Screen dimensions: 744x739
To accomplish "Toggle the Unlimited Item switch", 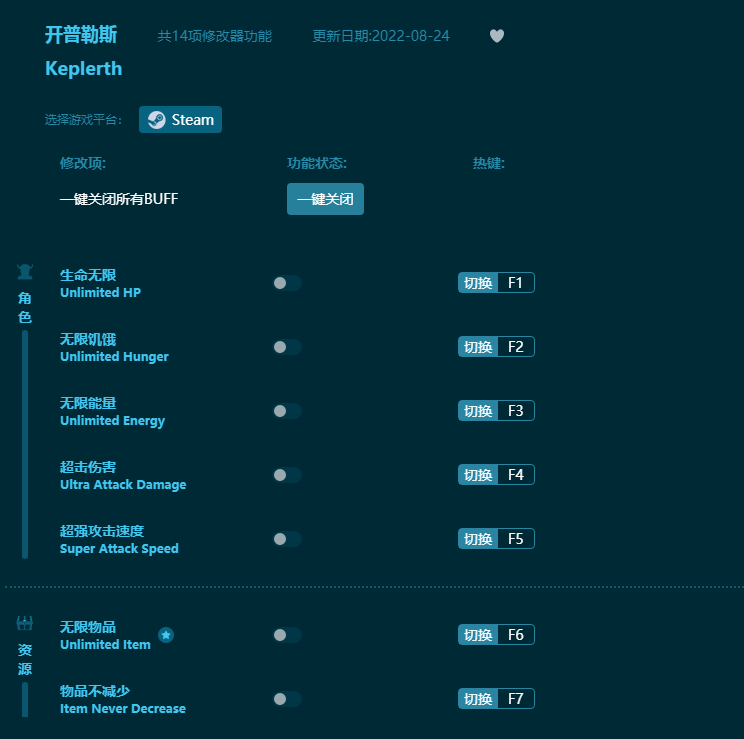I will 287,635.
